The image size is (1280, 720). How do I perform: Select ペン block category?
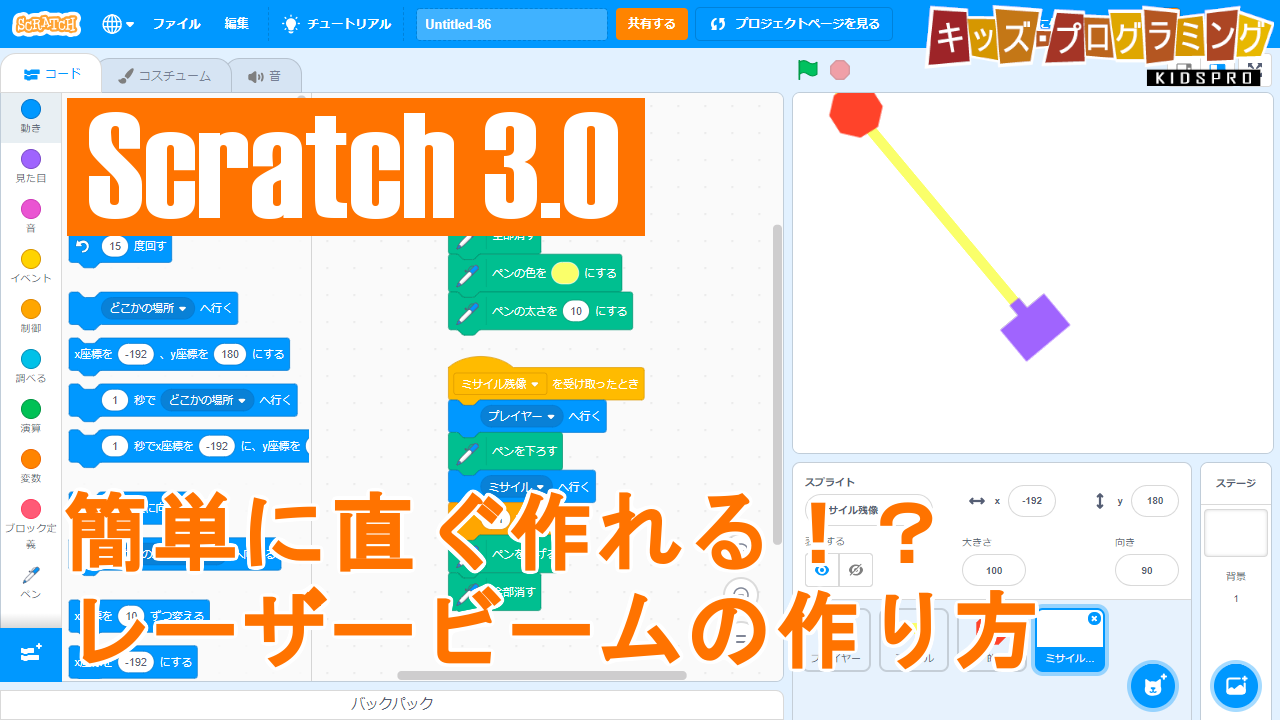31,582
